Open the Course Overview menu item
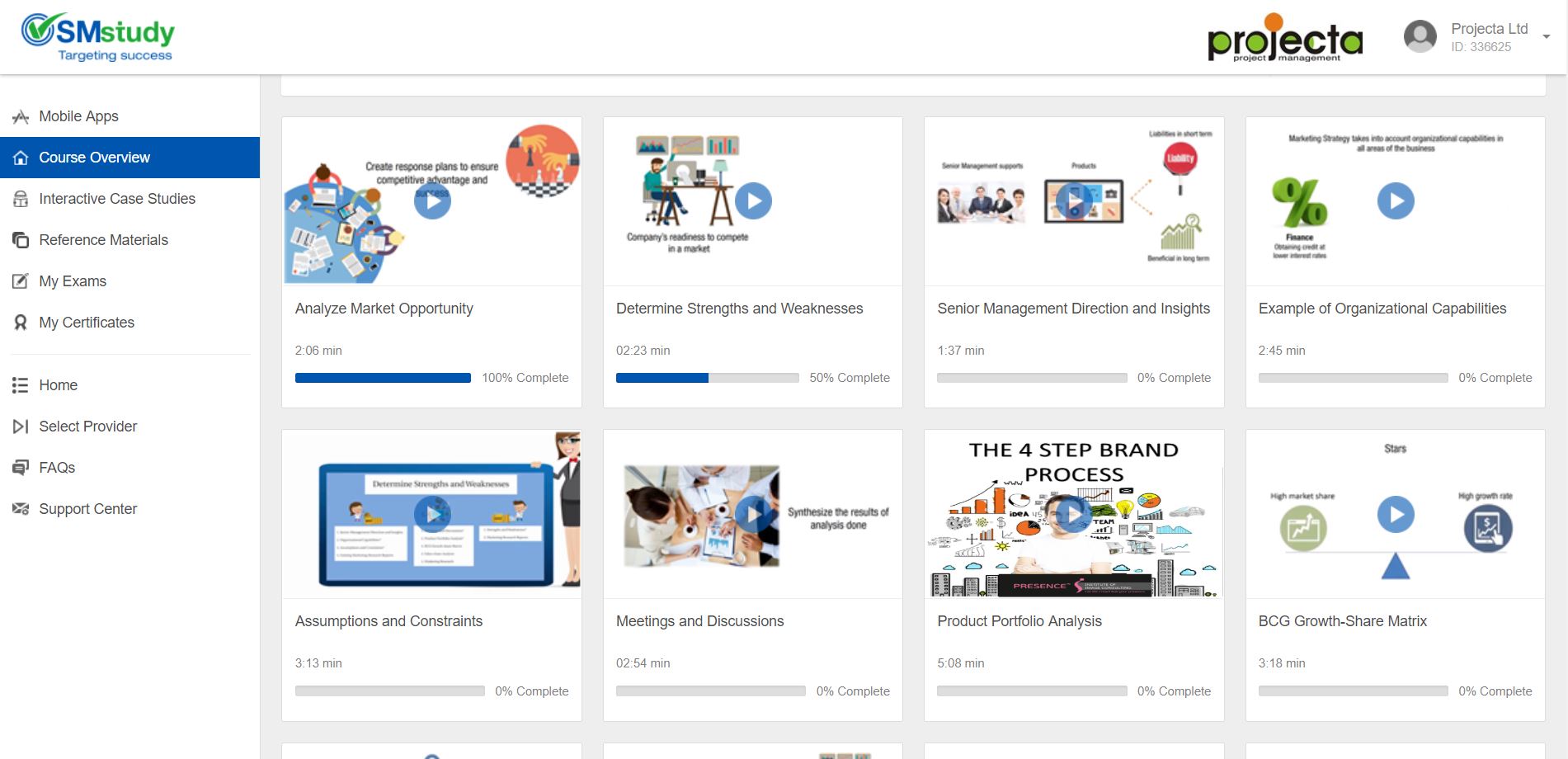 click(94, 158)
